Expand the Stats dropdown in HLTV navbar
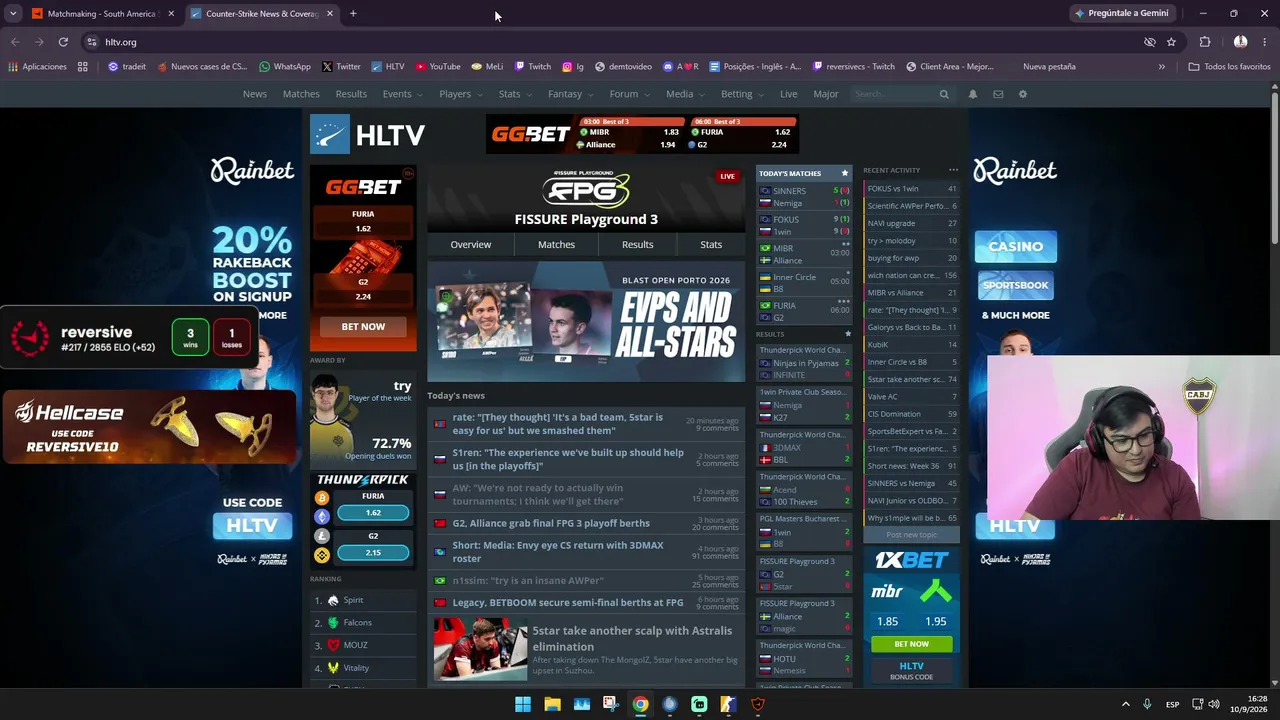The height and width of the screenshot is (720, 1280). coord(515,94)
